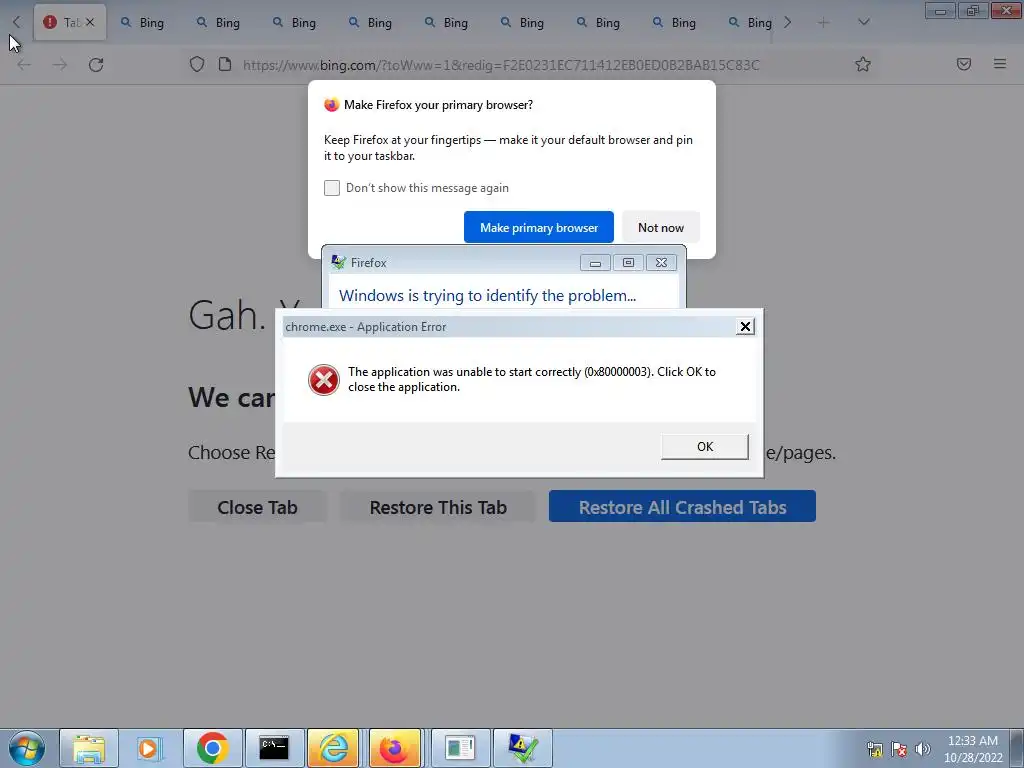Open Command Prompt from taskbar

[274, 748]
